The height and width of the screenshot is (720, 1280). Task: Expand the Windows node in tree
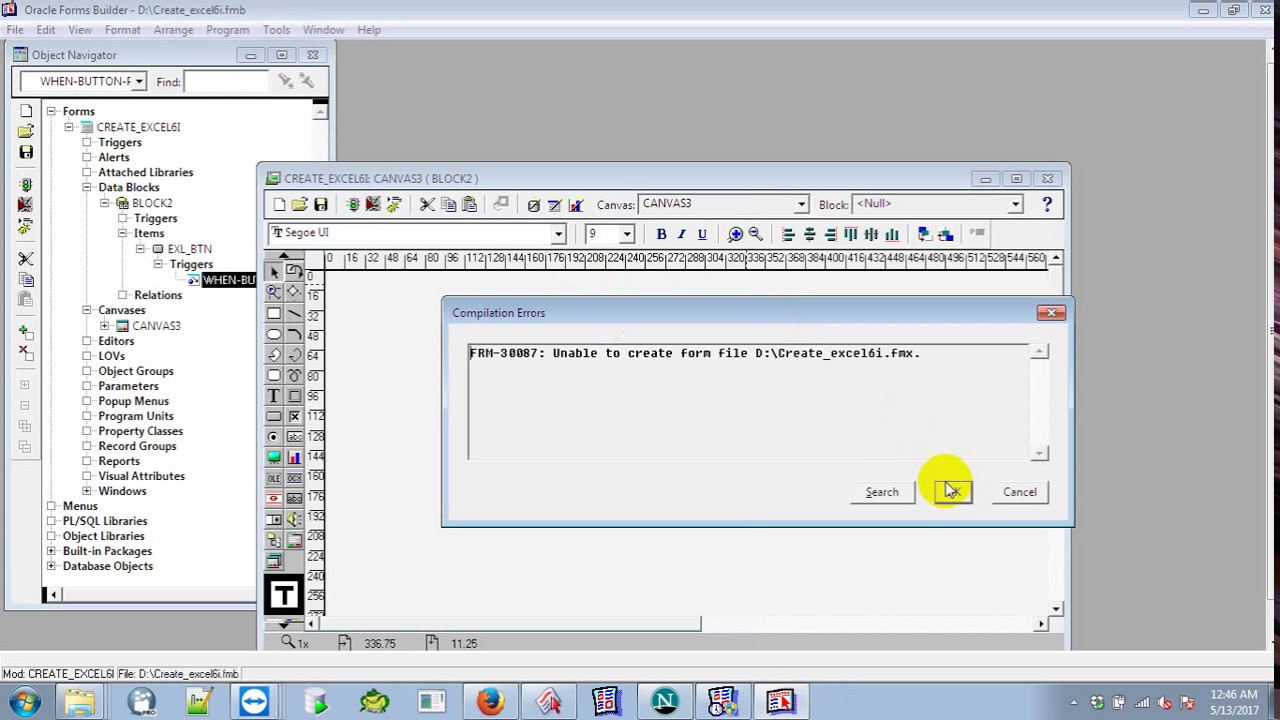(x=87, y=491)
